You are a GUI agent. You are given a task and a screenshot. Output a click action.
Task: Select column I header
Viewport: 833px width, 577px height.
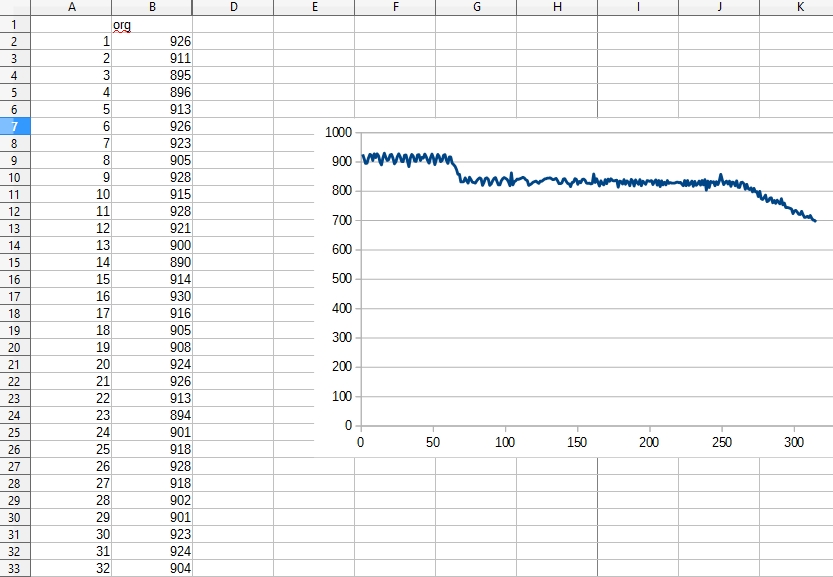click(638, 7)
